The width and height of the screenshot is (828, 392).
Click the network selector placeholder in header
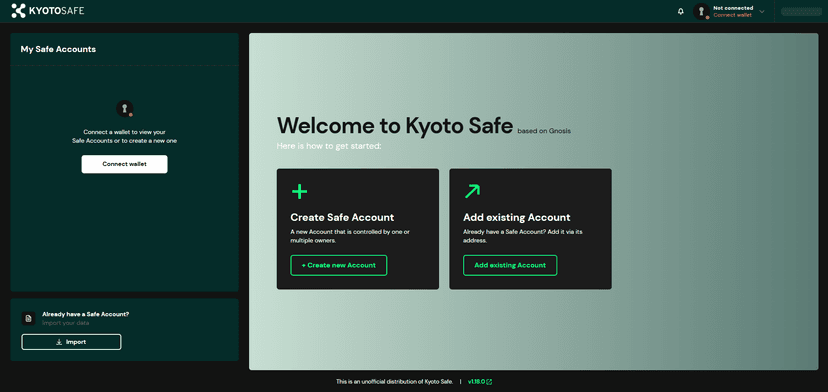(801, 12)
